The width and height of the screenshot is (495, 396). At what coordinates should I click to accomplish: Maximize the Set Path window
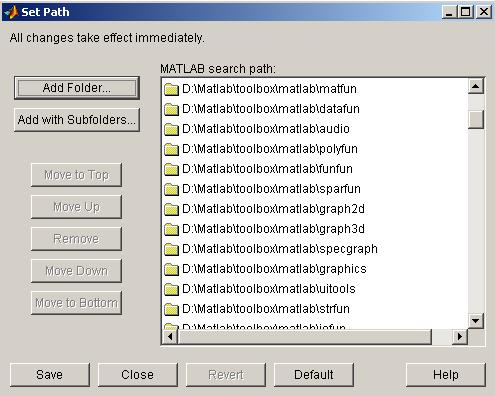pos(466,12)
